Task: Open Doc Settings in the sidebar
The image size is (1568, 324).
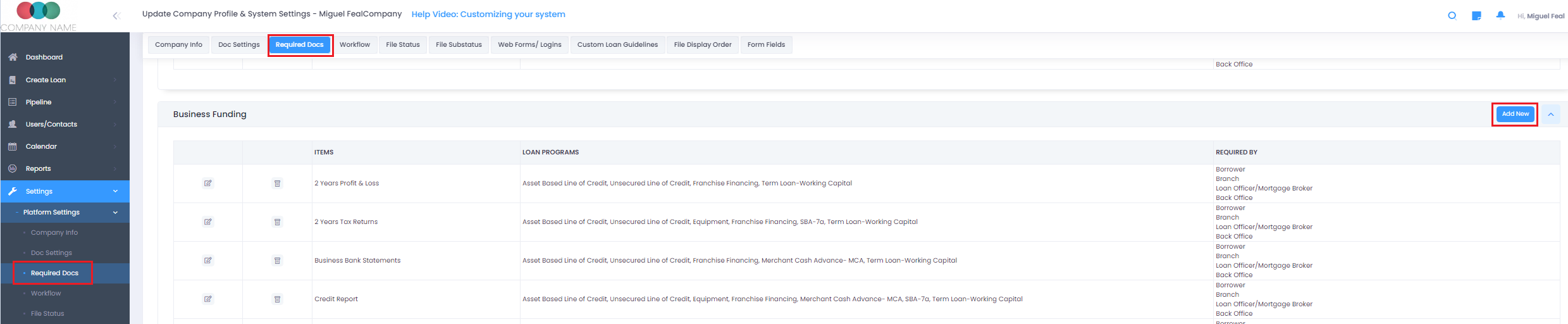Action: pos(51,253)
